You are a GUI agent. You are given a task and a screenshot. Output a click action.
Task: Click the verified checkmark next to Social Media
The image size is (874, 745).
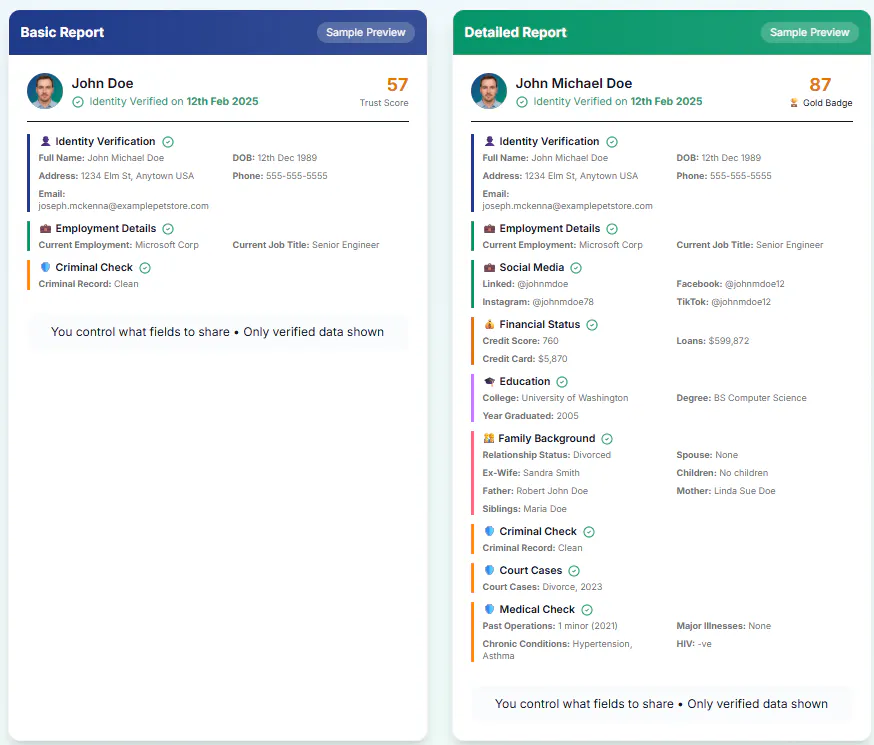point(576,268)
